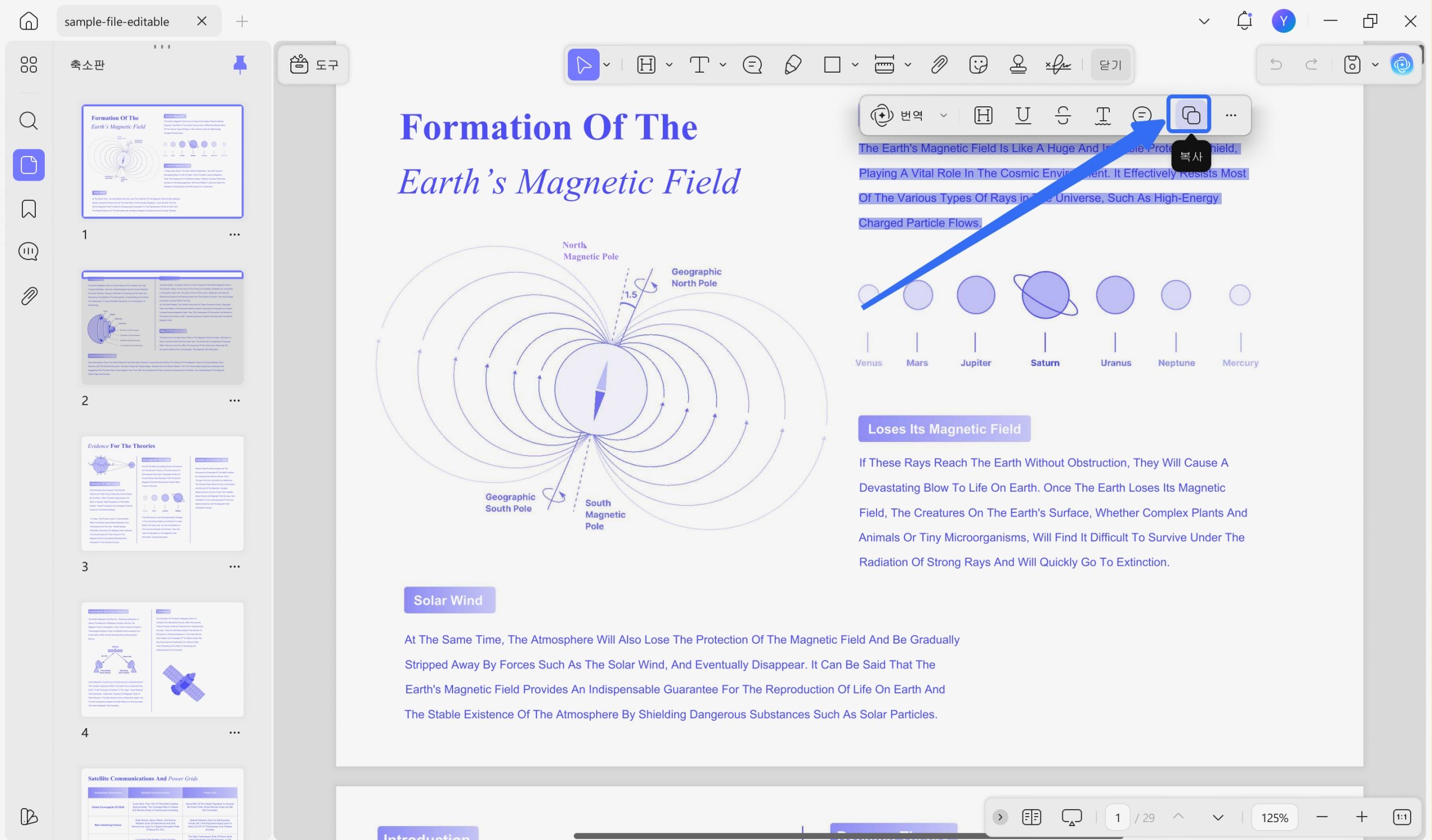Expand the selection tool dropdown arrow

[x=607, y=65]
